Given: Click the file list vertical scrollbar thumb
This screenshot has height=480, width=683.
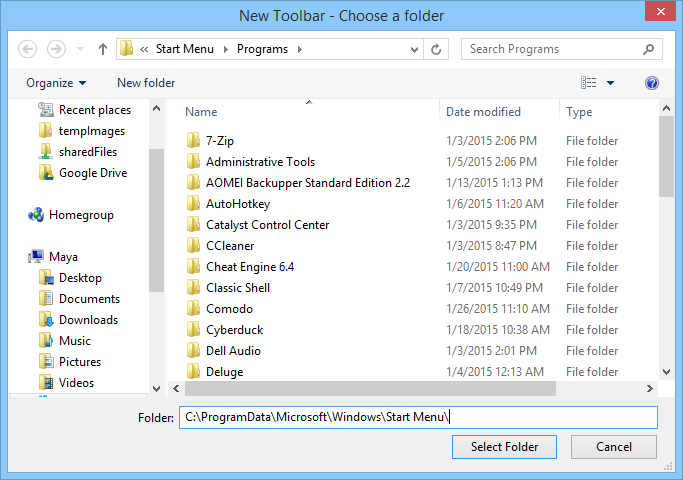Looking at the screenshot, I should 666,157.
